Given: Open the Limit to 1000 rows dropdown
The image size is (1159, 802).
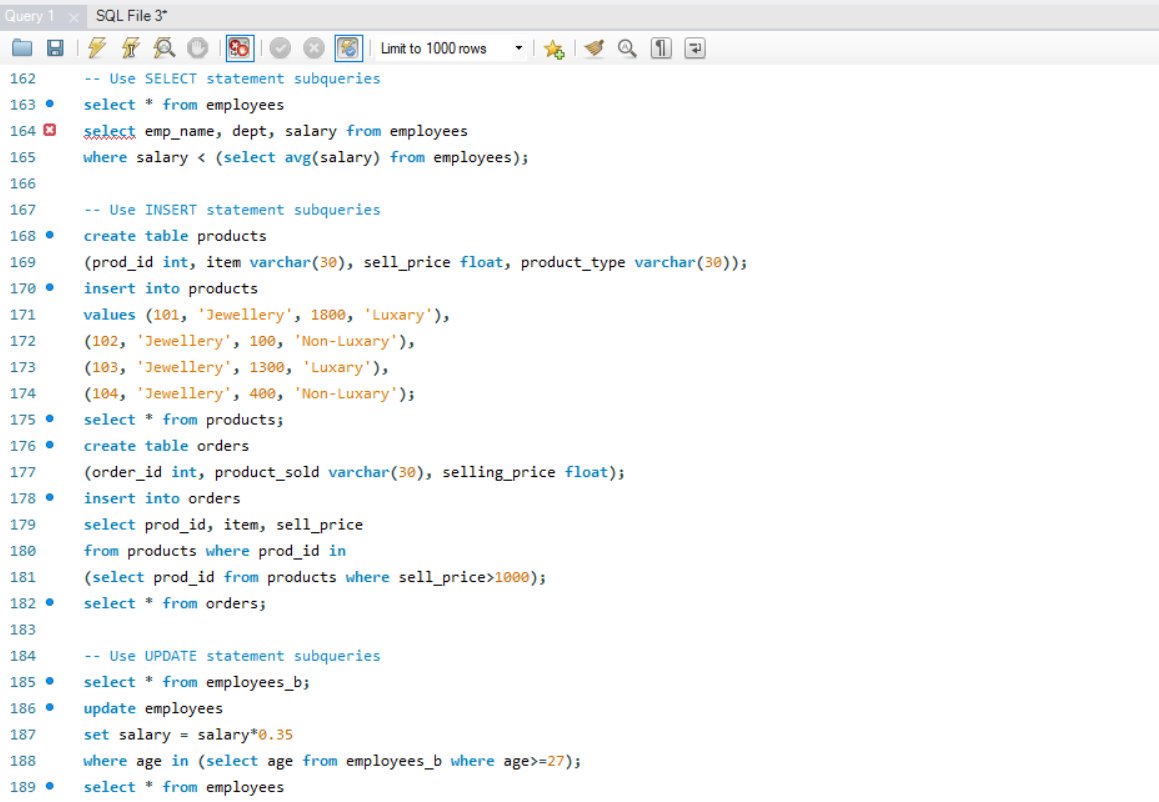Looking at the screenshot, I should pos(452,49).
